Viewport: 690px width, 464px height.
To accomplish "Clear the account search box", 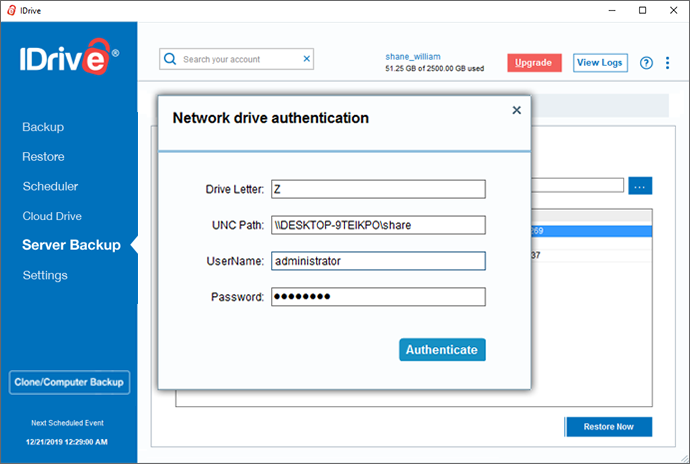I will [307, 59].
